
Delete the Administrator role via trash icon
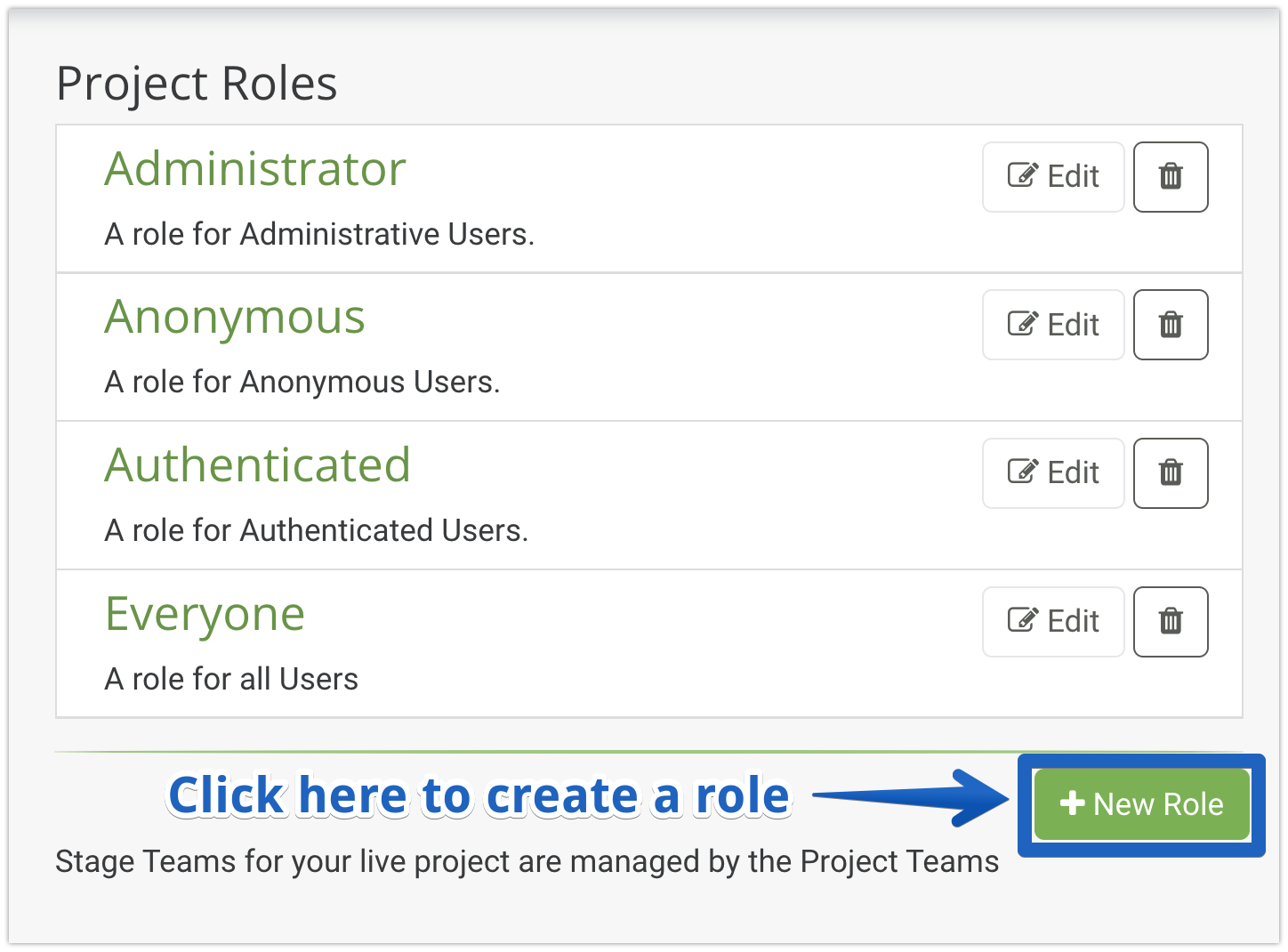click(1171, 176)
